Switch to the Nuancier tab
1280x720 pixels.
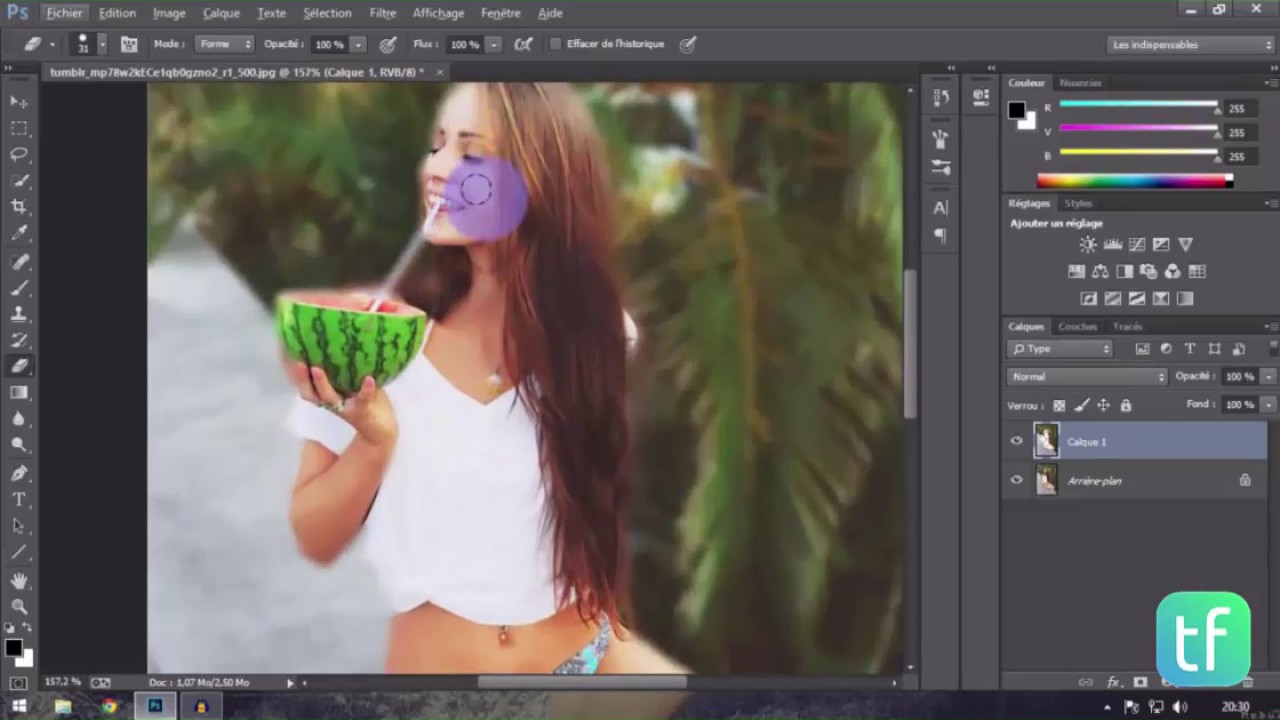[1080, 83]
